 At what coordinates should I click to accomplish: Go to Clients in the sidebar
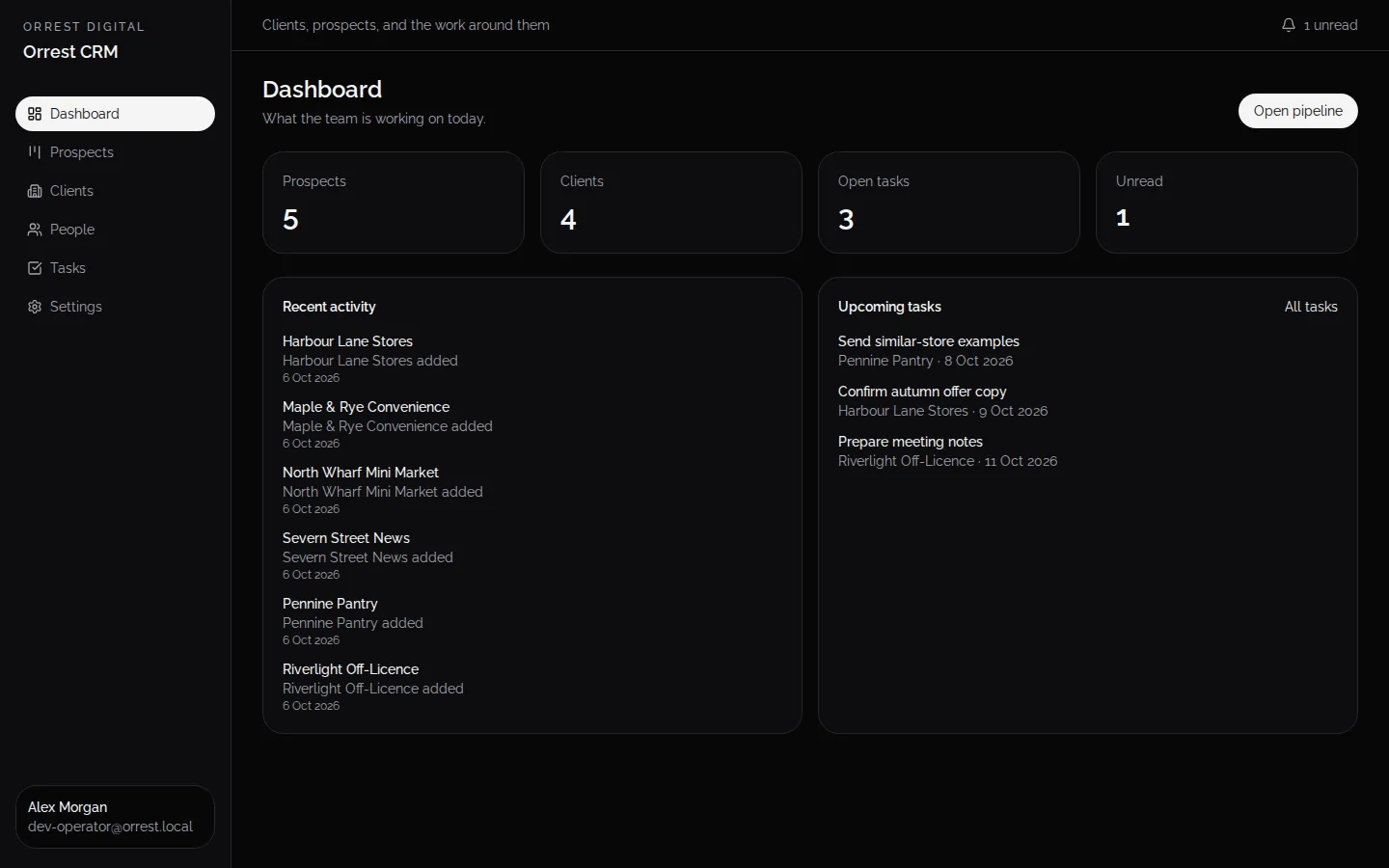pos(115,191)
